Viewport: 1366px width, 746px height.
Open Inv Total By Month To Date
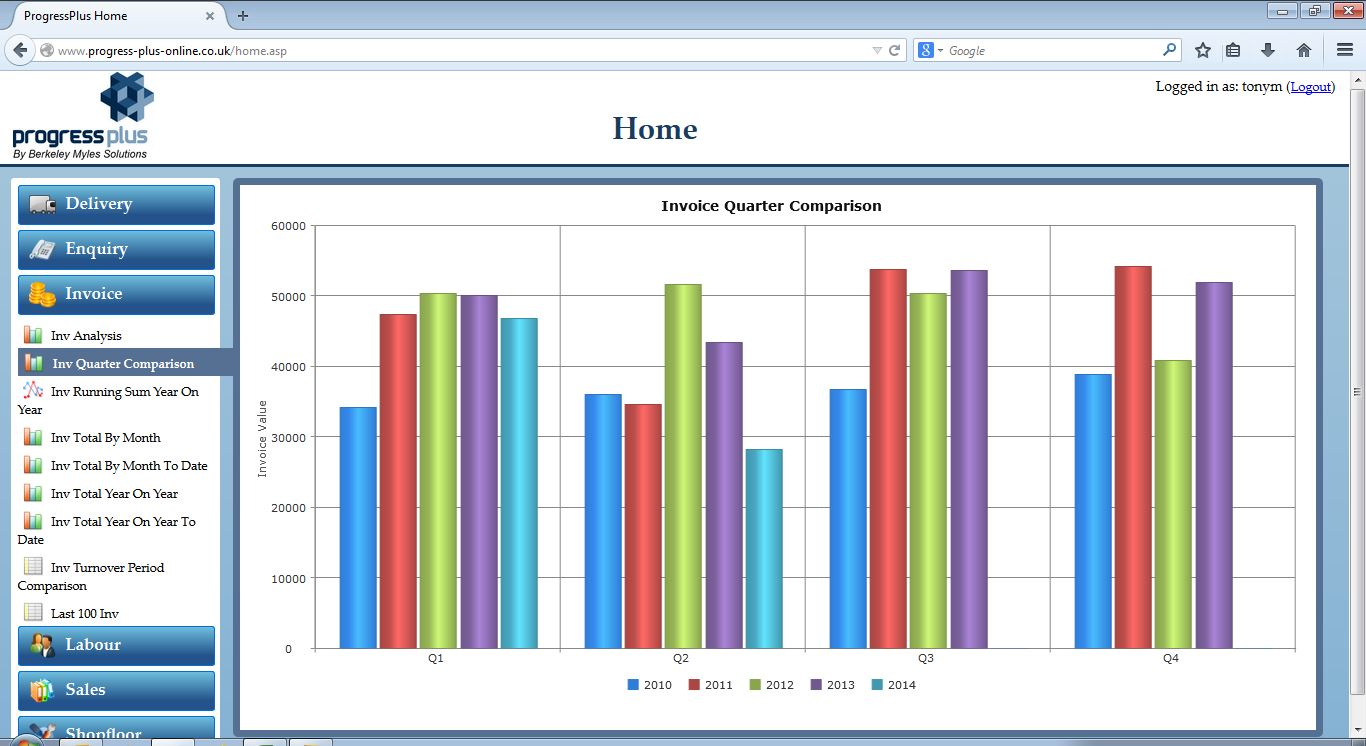tap(129, 465)
